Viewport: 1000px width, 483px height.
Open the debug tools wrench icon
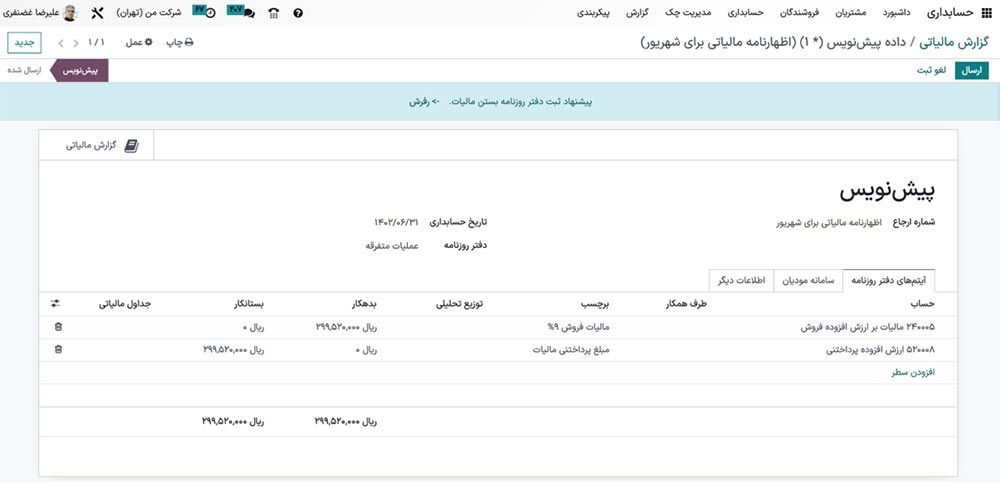[98, 13]
